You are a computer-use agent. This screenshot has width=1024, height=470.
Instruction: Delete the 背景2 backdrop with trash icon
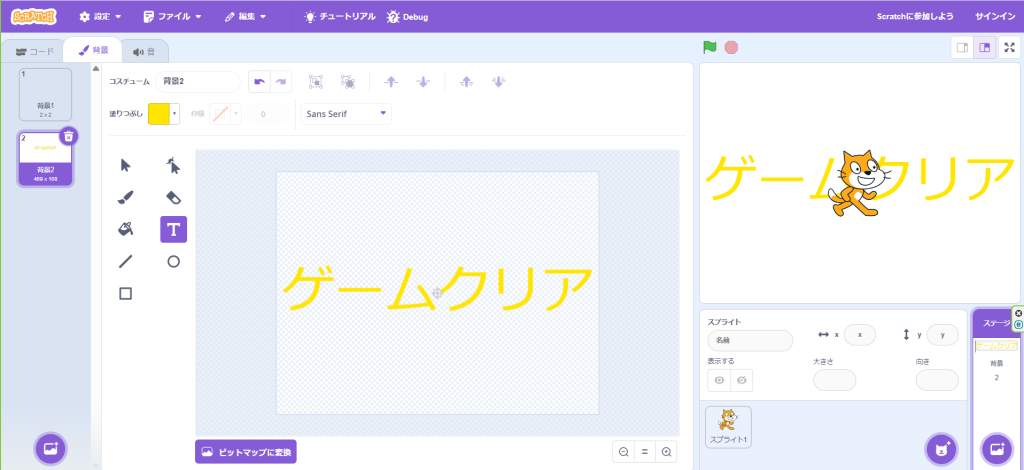coord(68,136)
